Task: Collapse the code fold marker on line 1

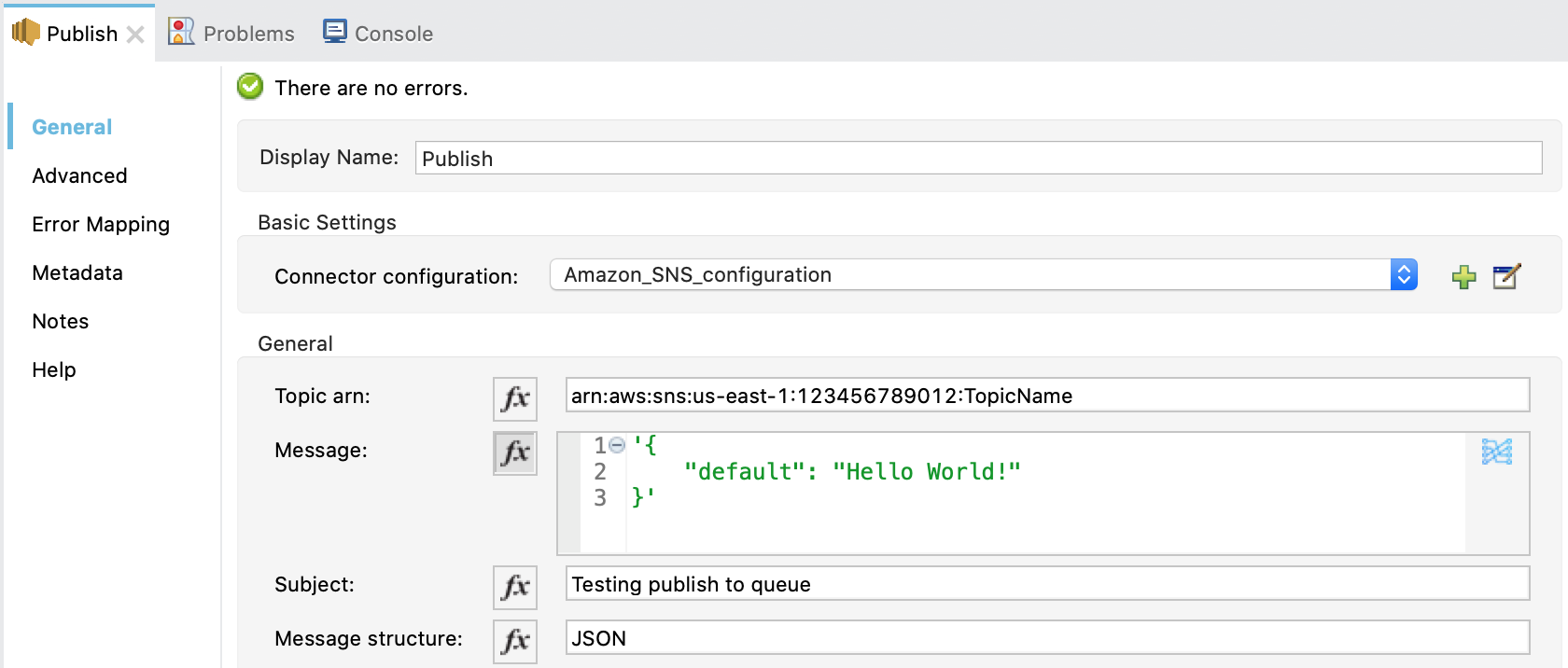Action: coord(617,446)
